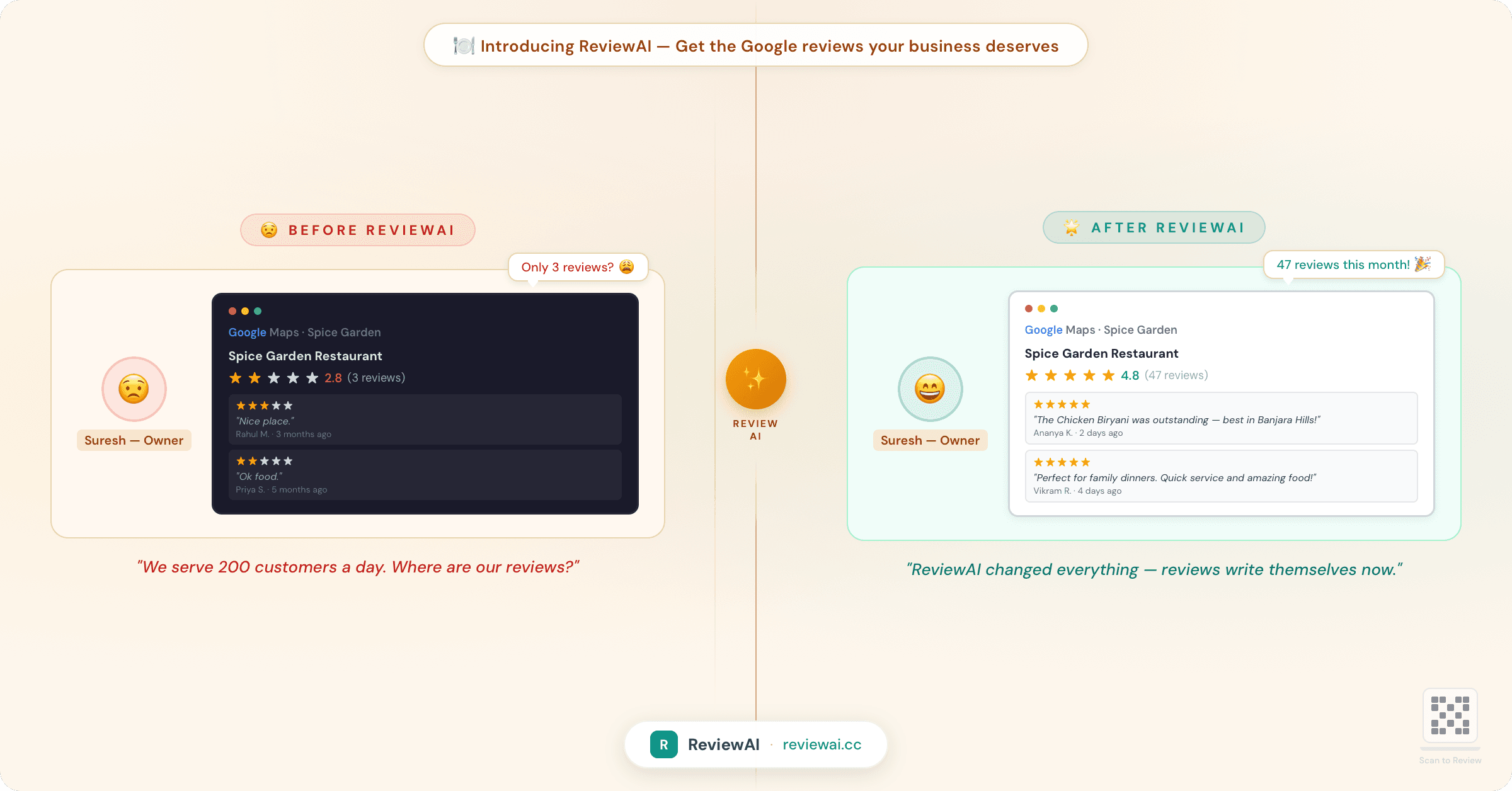This screenshot has width=1512, height=791.
Task: Select the "Perfect for family dinners" review text
Action: [x=1175, y=478]
